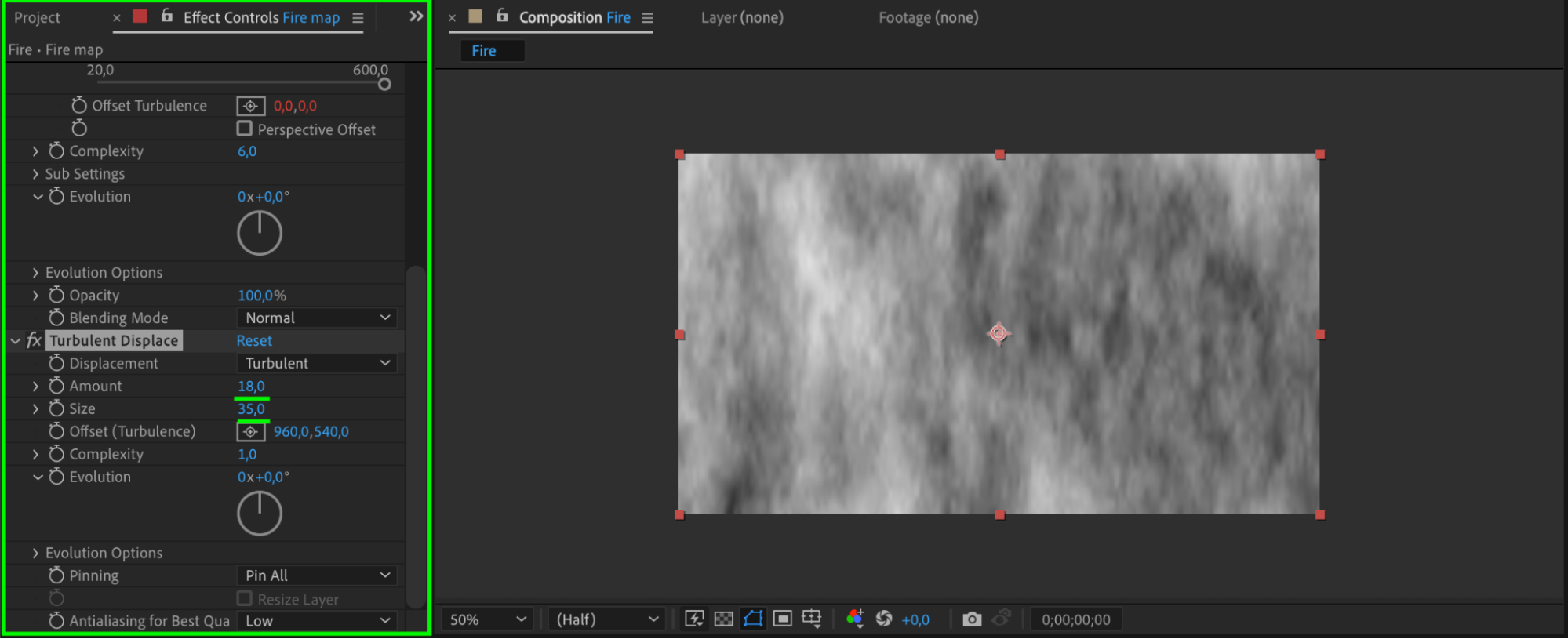Click the reset exposure aperture icon
The width and height of the screenshot is (1568, 639).
(x=884, y=619)
